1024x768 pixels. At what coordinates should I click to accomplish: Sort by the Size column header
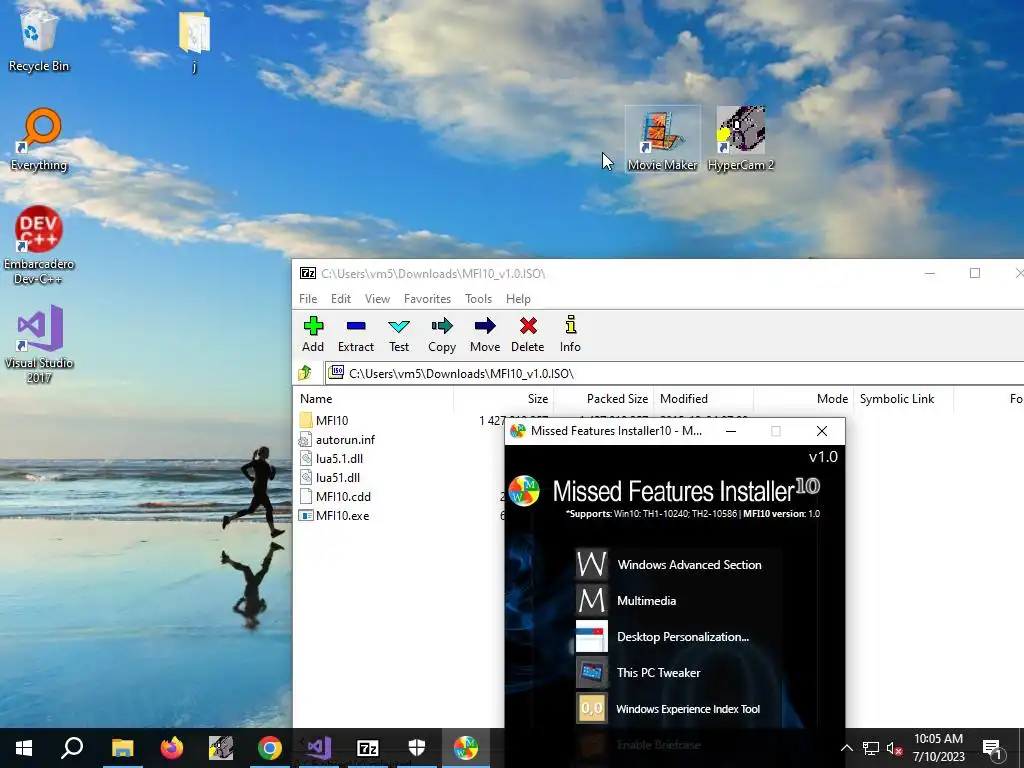pos(504,398)
